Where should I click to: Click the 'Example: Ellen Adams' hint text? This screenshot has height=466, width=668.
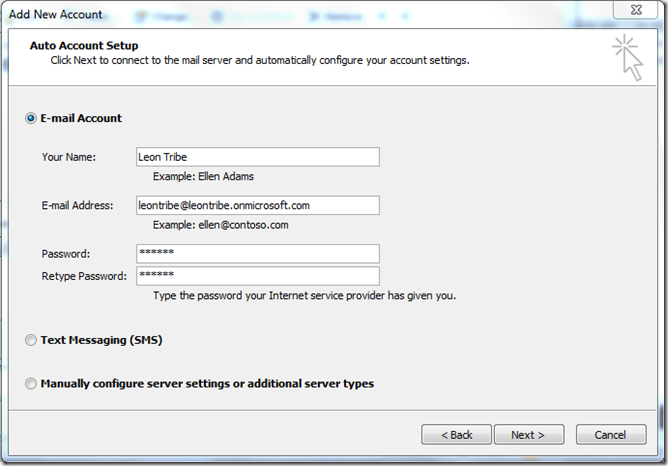[x=203, y=176]
